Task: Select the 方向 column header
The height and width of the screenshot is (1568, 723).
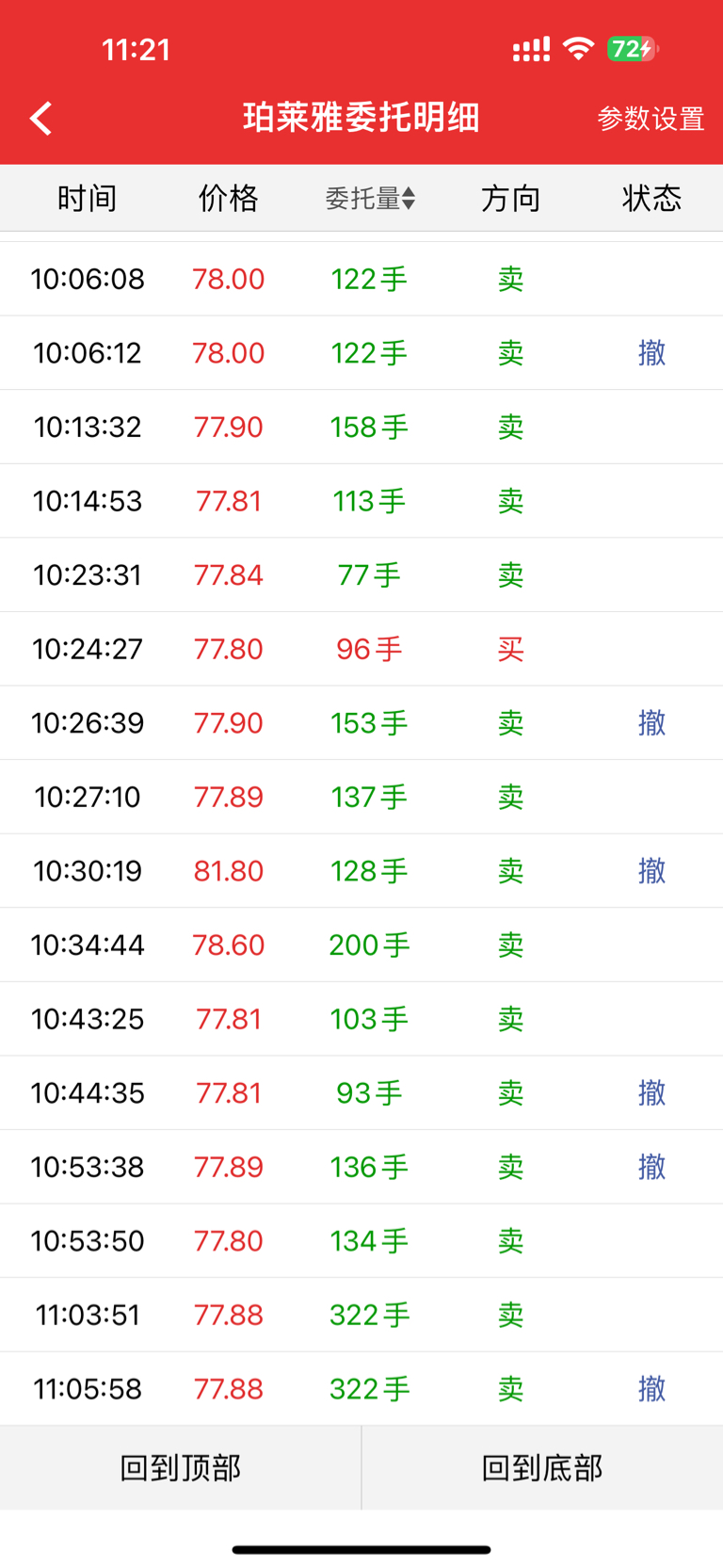Action: (511, 198)
